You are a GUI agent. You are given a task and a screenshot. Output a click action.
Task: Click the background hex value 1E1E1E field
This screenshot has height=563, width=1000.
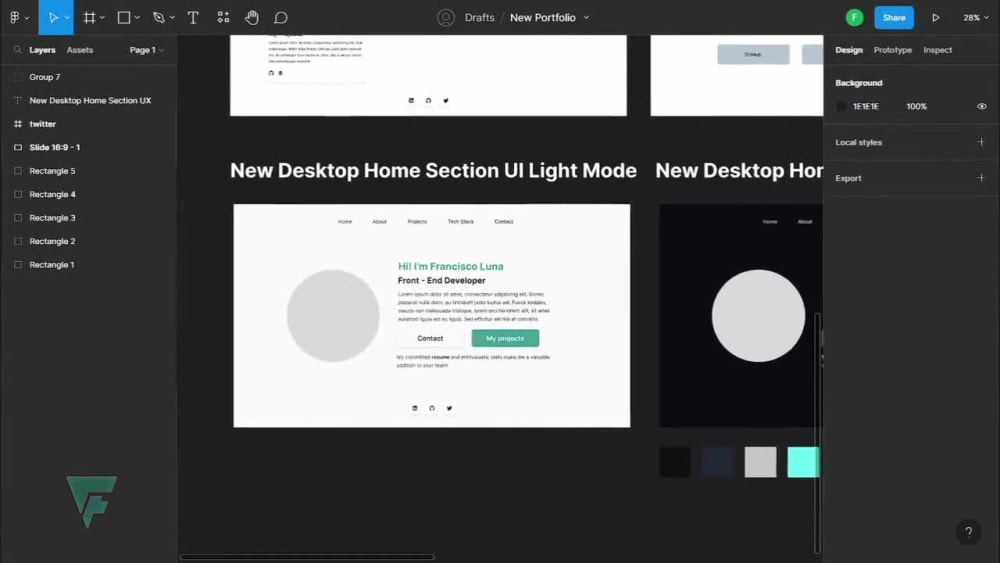coord(865,106)
